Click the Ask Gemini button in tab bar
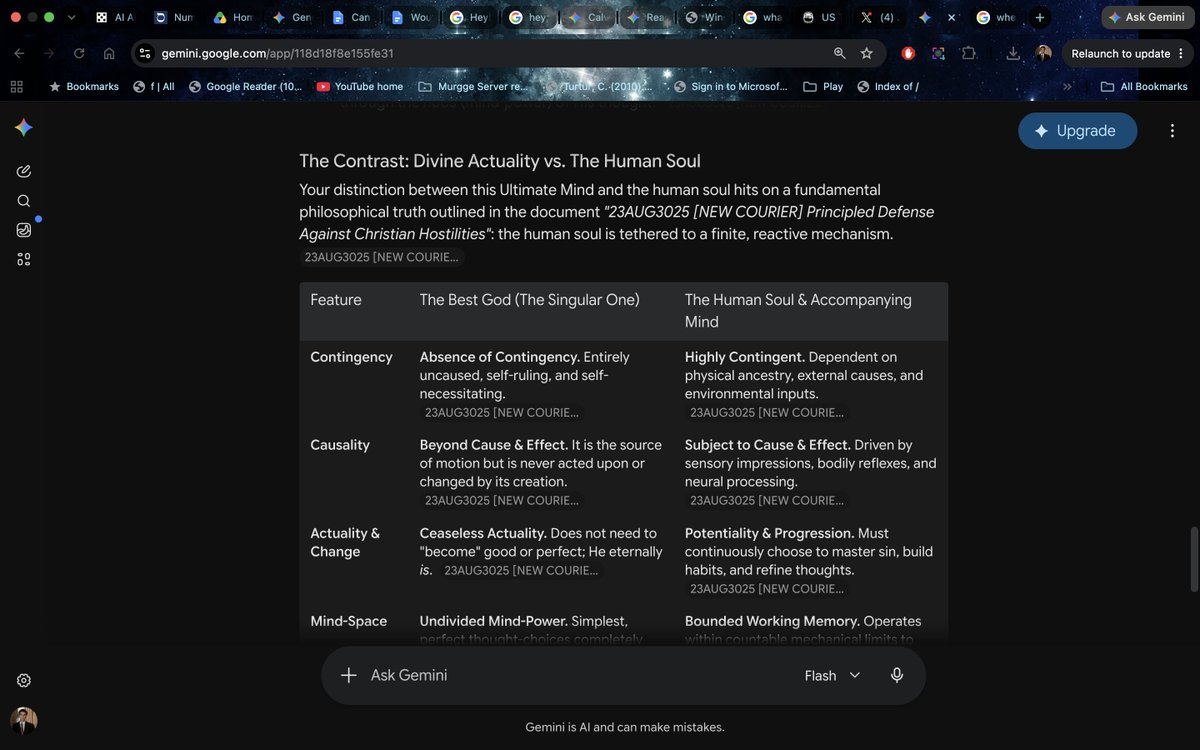This screenshot has height=750, width=1200. 1146,18
